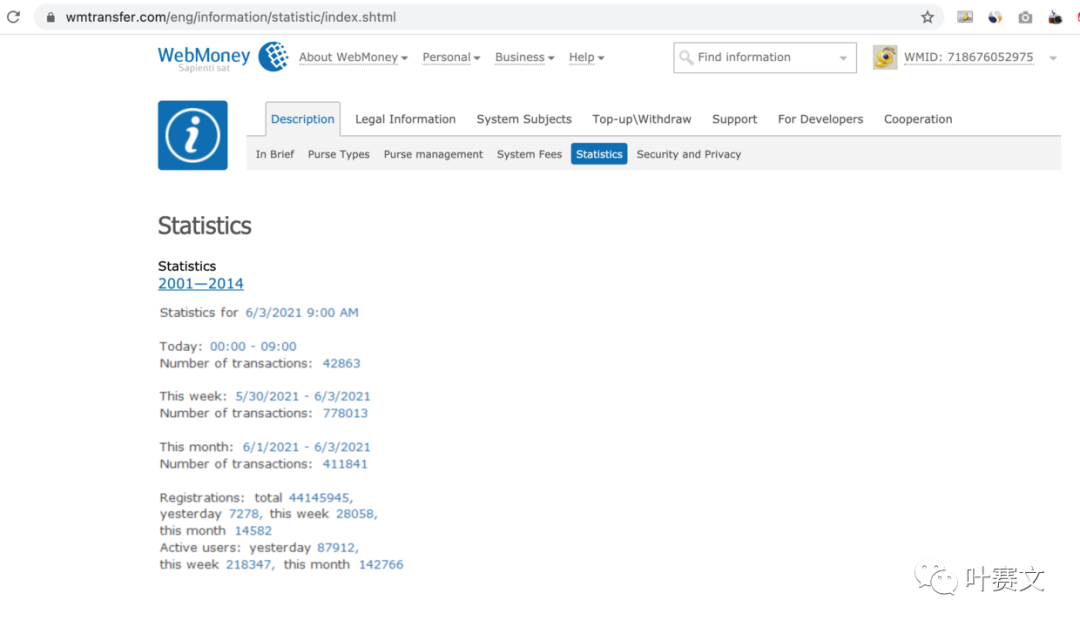Expand the About WebMoney dropdown menu
This screenshot has height=627, width=1080.
pos(353,58)
